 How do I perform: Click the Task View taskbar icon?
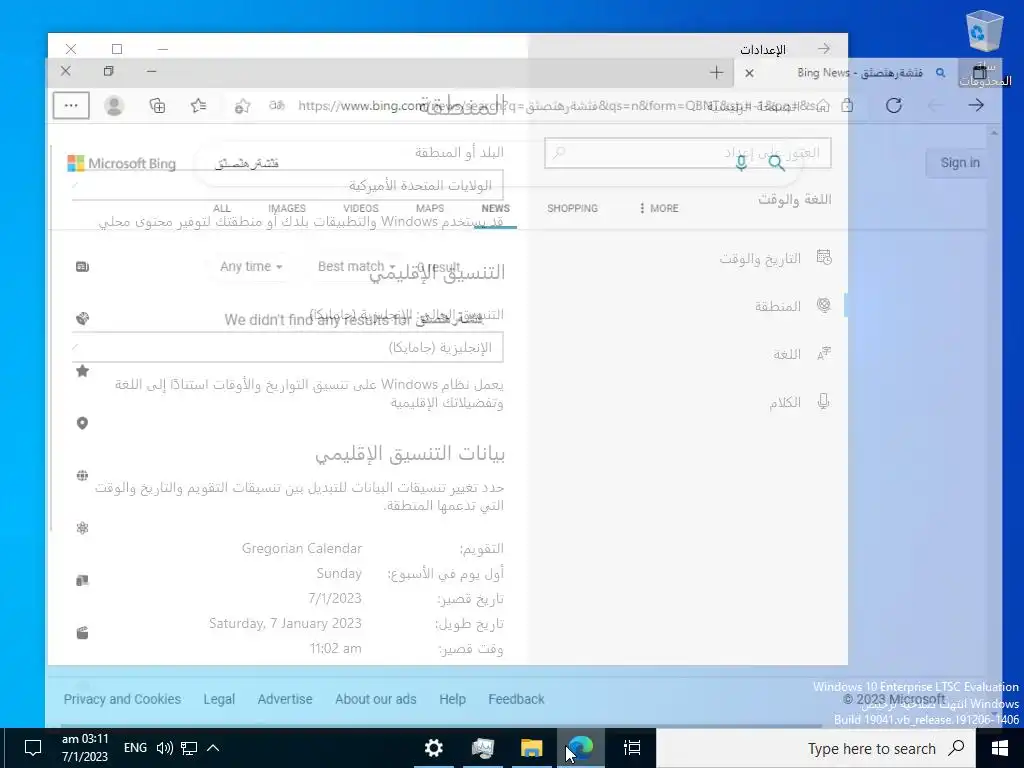pyautogui.click(x=632, y=748)
